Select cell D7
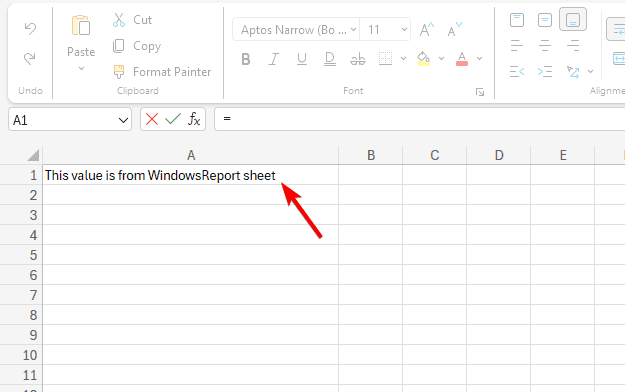This screenshot has width=625, height=392. 499,295
